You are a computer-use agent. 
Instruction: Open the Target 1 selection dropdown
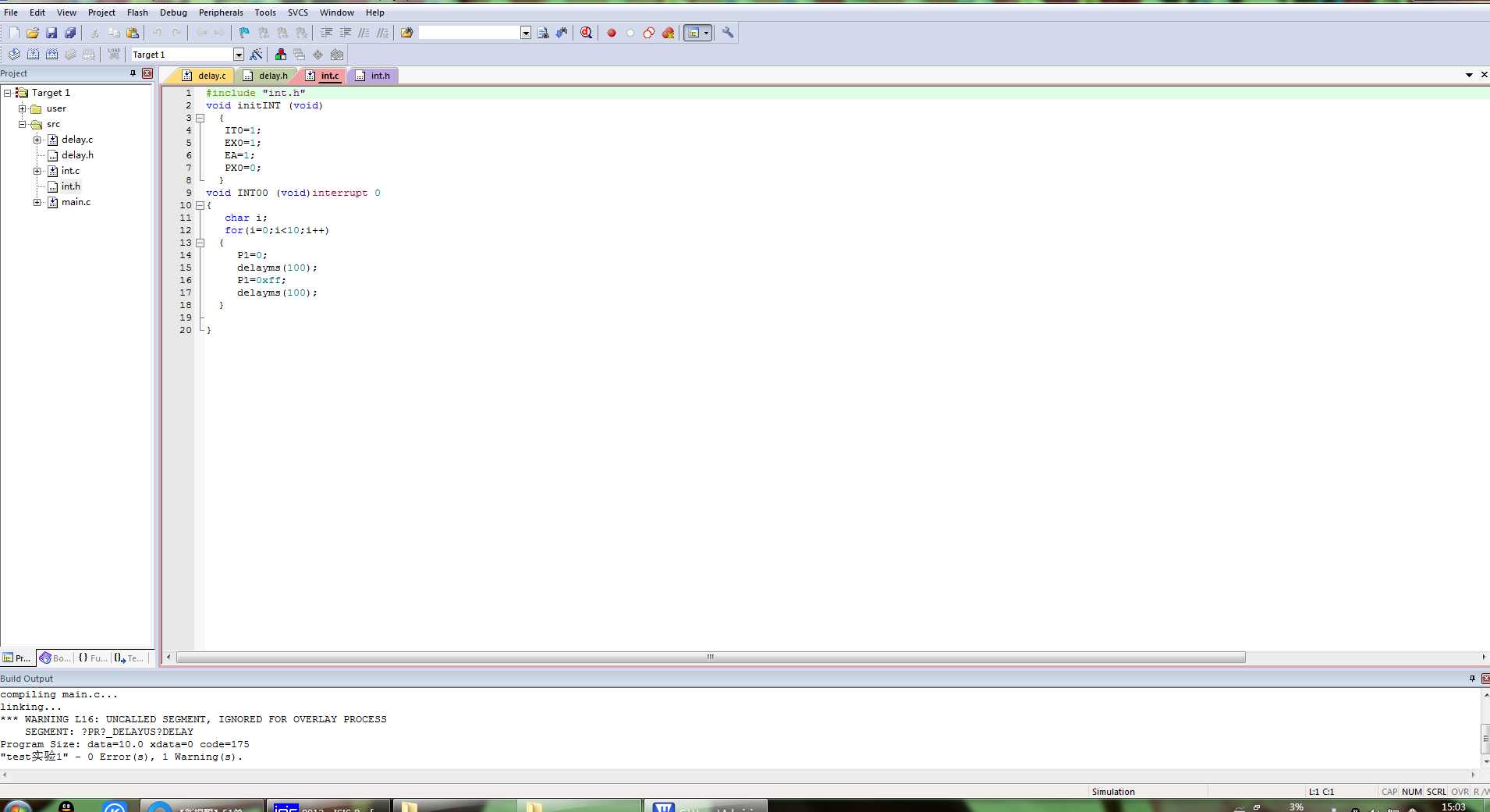click(x=239, y=55)
